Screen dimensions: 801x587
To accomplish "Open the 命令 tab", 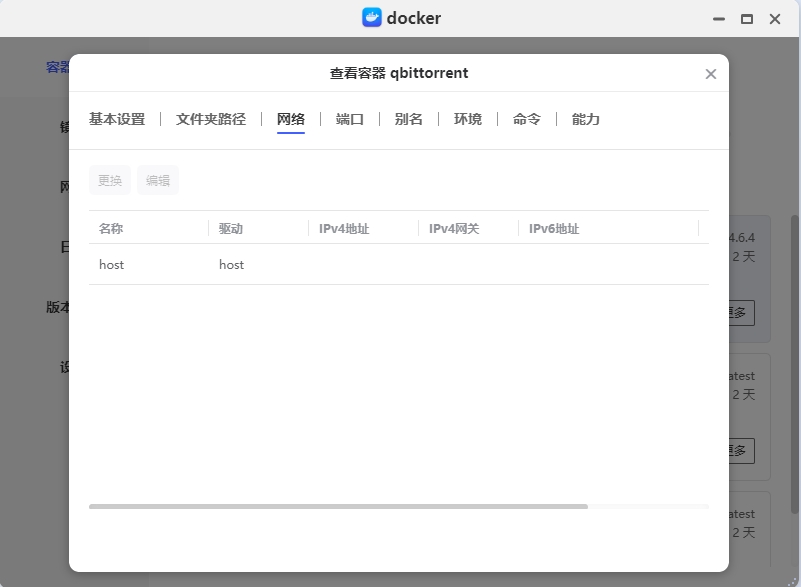I will (x=527, y=119).
